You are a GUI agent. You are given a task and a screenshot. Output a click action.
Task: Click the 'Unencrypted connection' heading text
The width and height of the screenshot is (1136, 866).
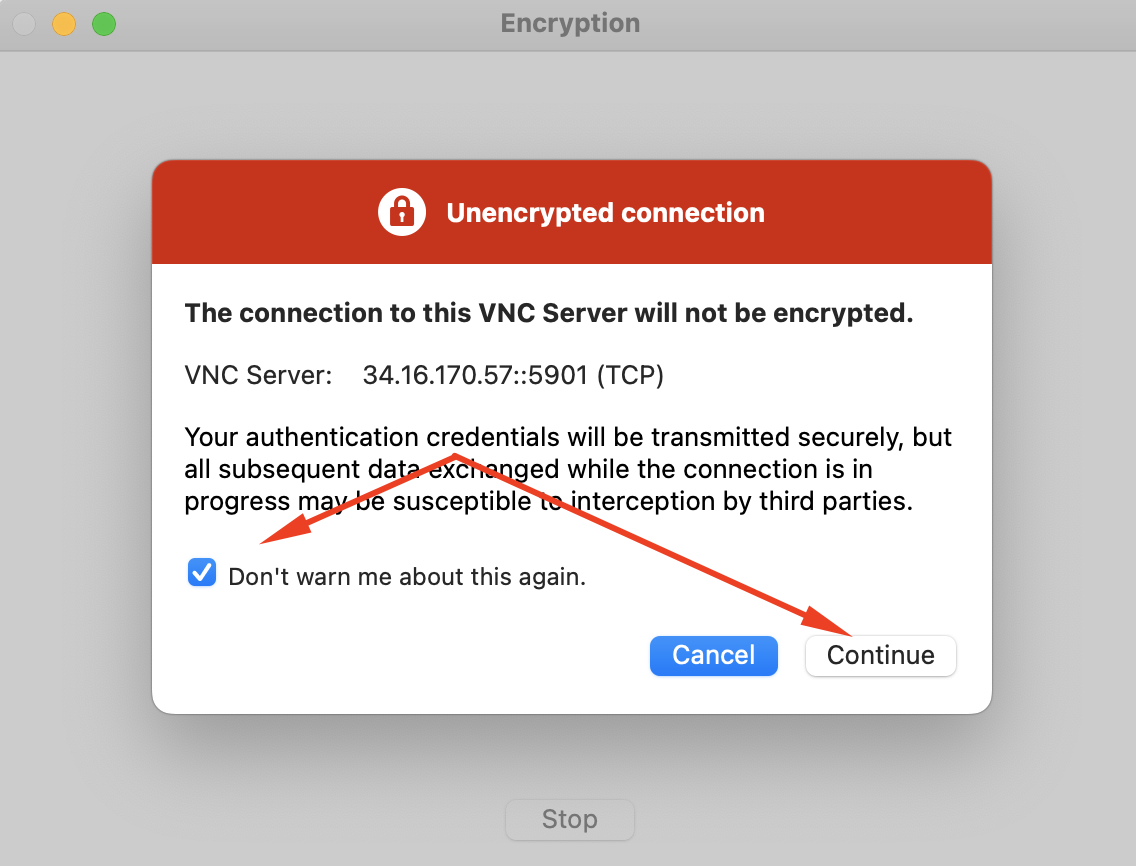point(606,213)
